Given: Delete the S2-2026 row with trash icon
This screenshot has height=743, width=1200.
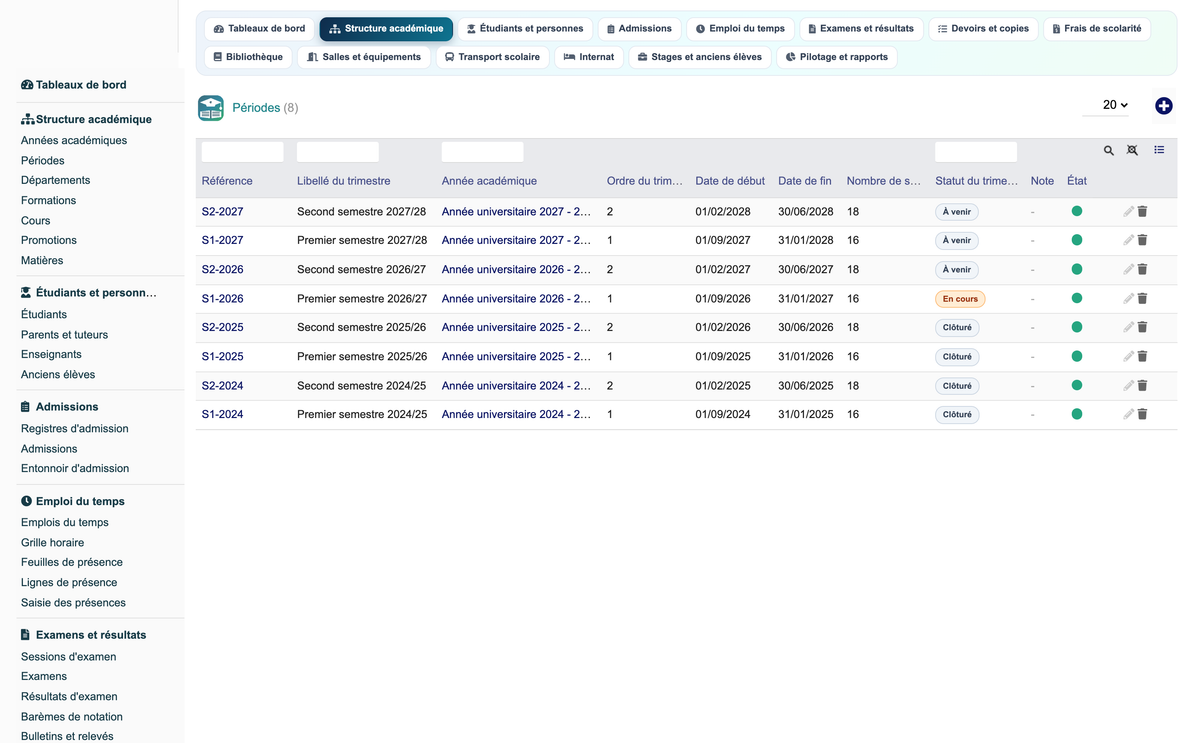Looking at the screenshot, I should coord(1142,269).
